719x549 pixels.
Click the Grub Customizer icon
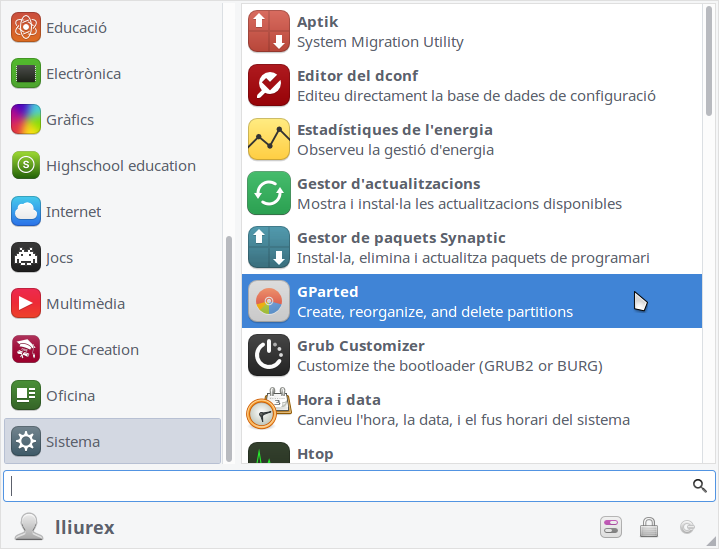[268, 356]
